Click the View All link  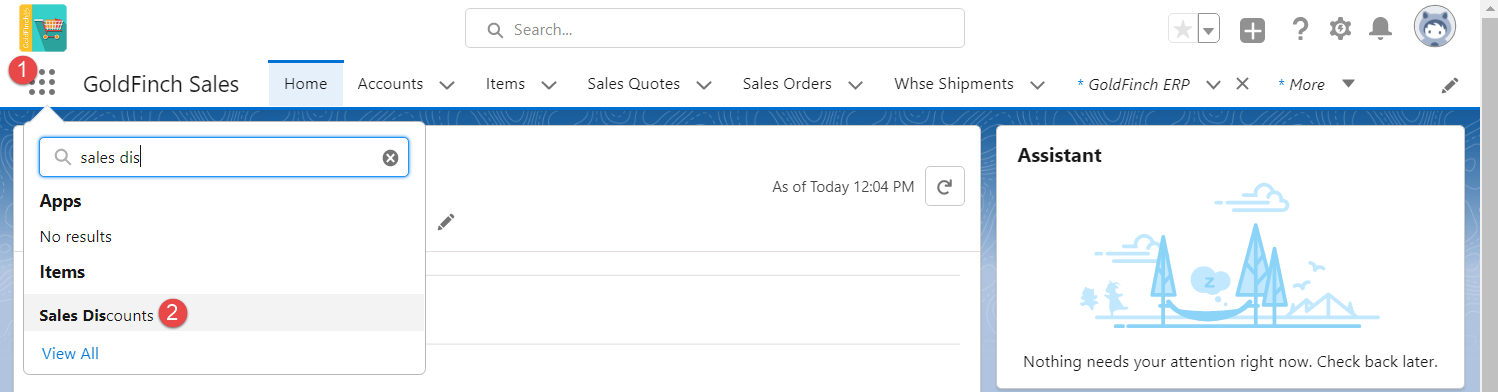[70, 353]
